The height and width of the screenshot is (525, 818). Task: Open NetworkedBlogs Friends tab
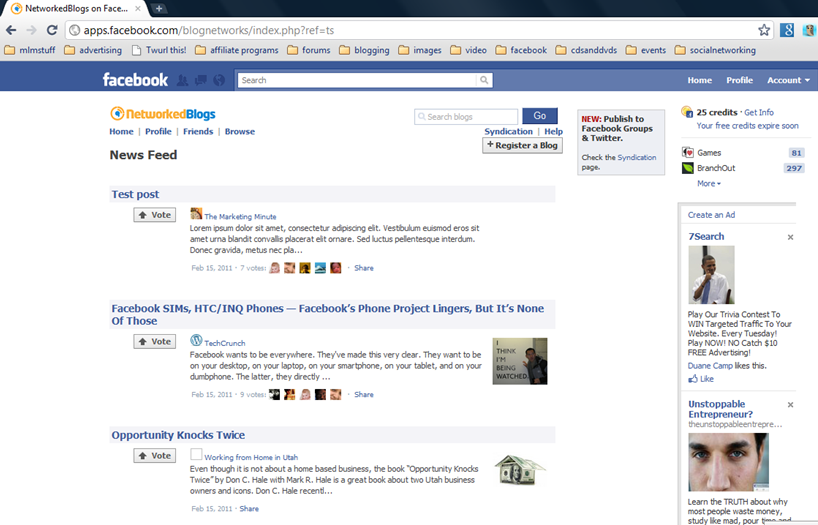point(198,132)
